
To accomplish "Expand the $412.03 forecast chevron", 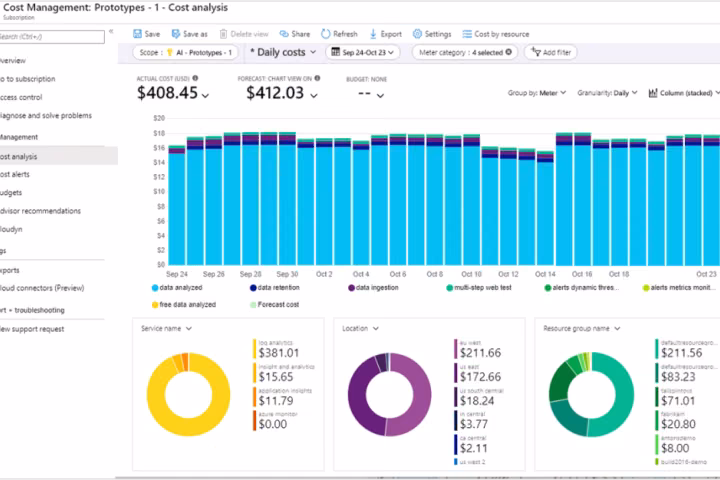I will [x=314, y=96].
